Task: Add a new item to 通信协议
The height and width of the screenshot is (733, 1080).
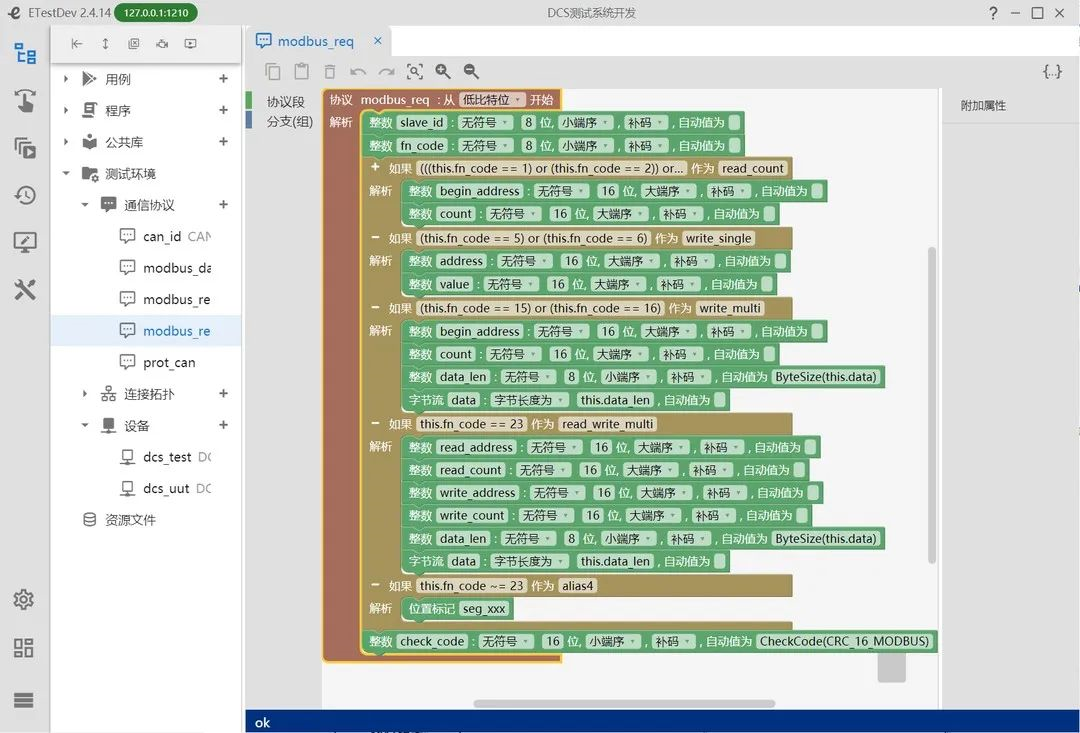Action: (x=223, y=205)
